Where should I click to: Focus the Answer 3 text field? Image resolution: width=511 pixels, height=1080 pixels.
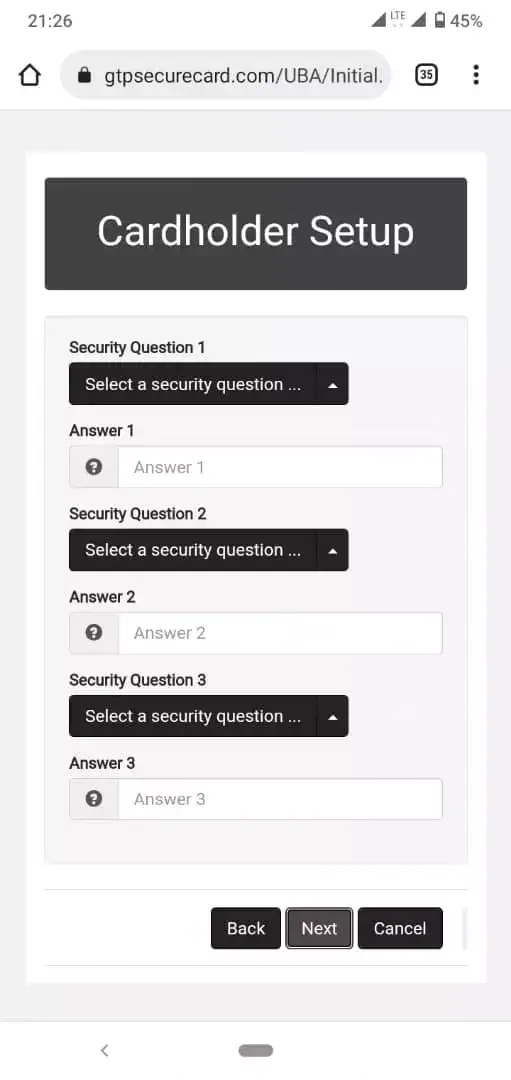pos(280,799)
